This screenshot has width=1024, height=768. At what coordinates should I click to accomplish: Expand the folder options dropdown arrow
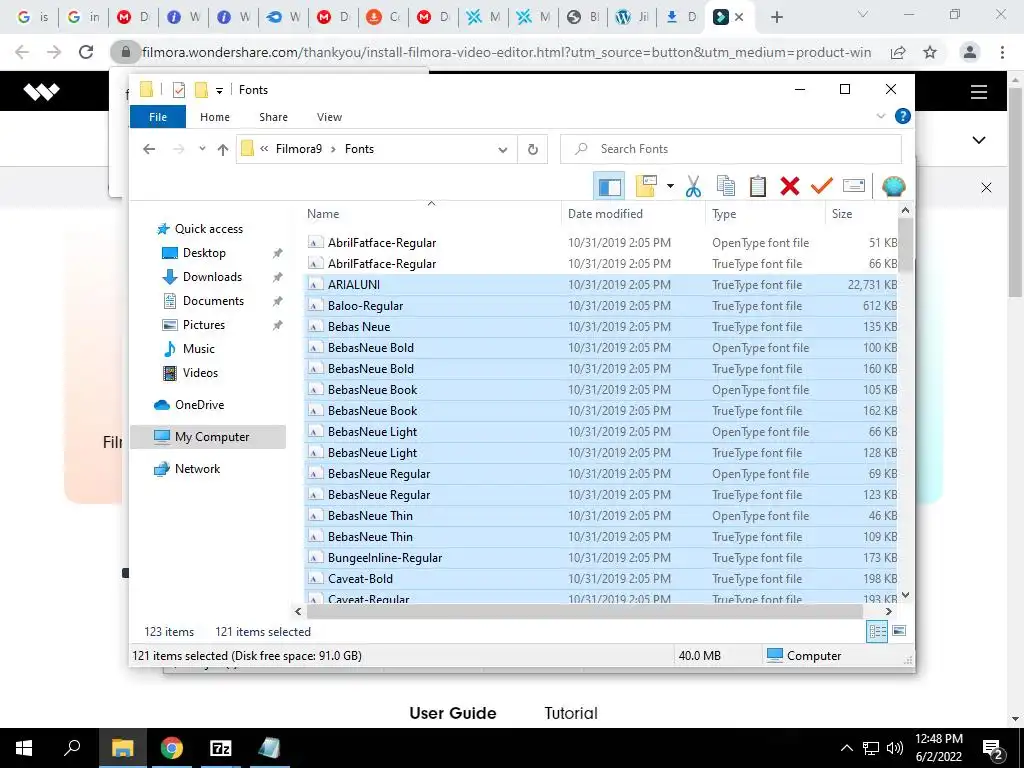coord(670,187)
